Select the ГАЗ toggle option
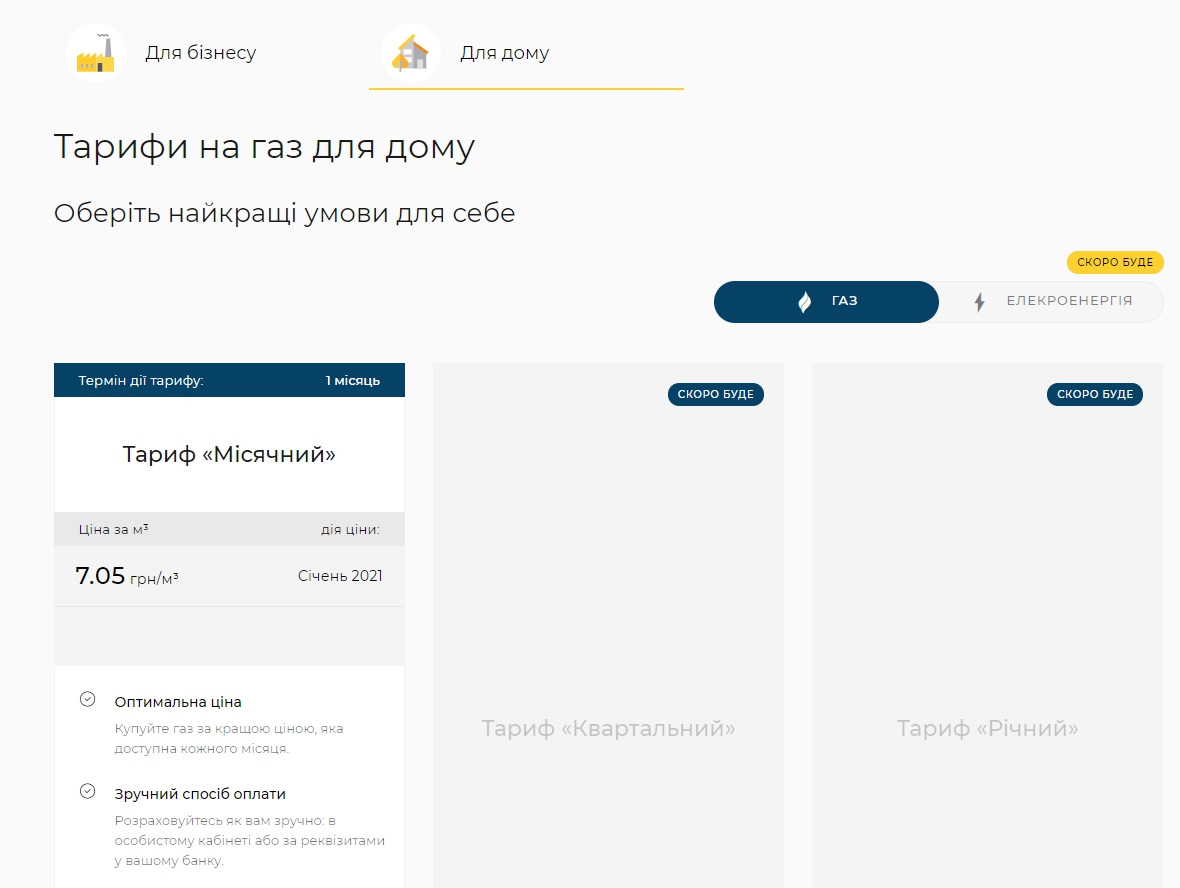This screenshot has width=1180, height=888. [x=826, y=302]
